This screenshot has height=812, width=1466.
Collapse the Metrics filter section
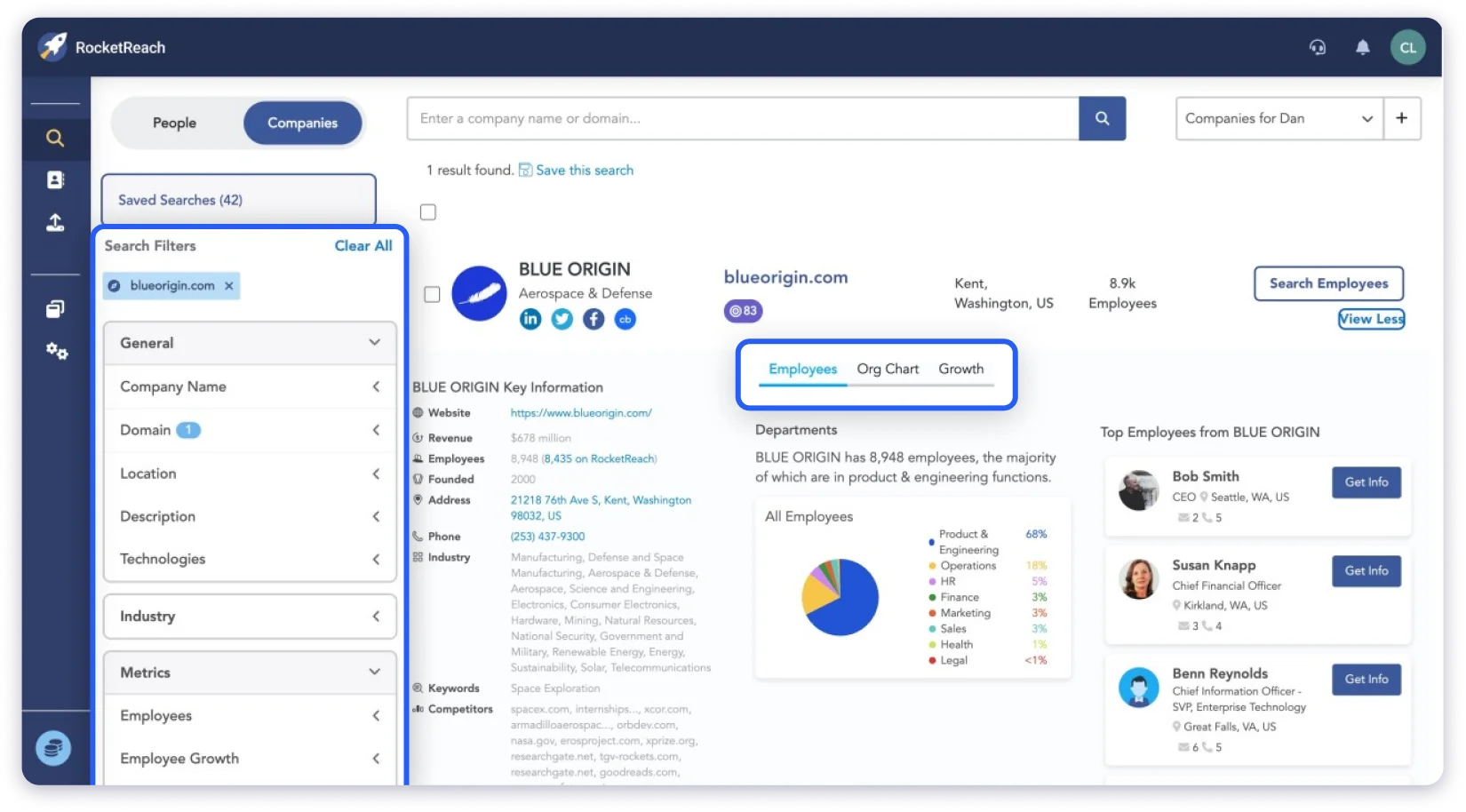click(250, 673)
